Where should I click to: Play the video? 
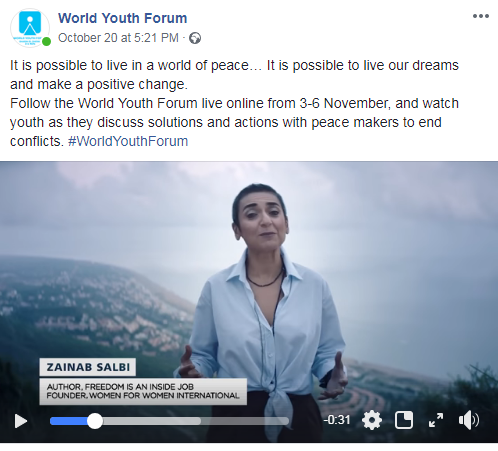click(21, 421)
